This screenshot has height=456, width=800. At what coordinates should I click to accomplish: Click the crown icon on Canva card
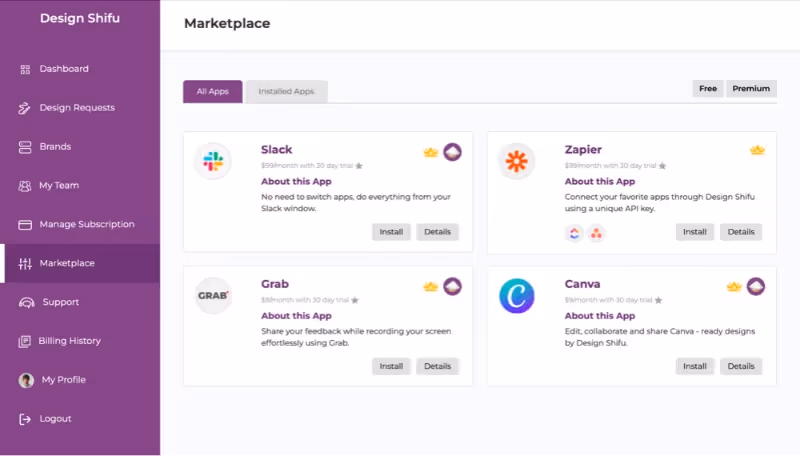coord(734,287)
